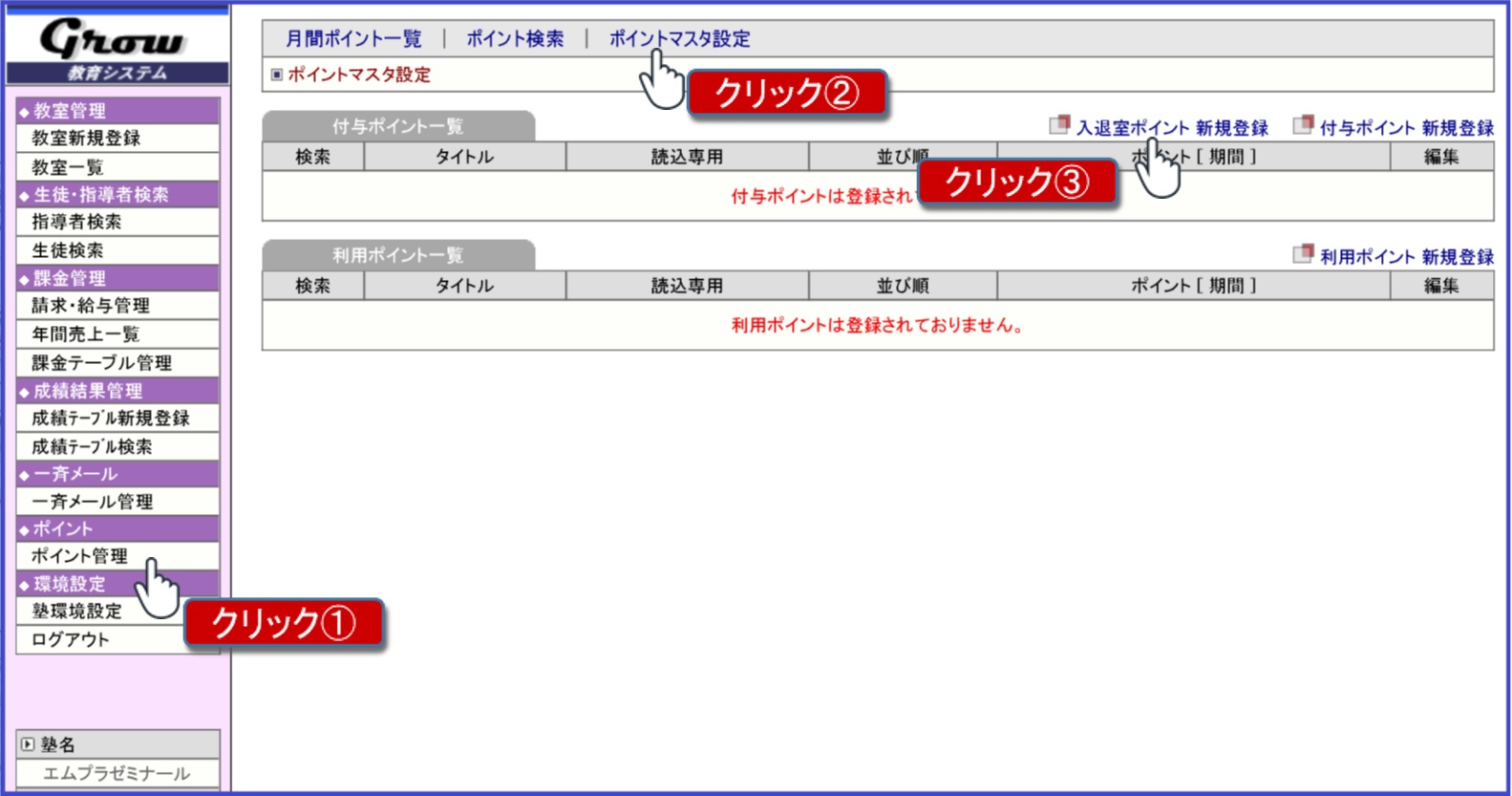Screen dimensions: 1512x796
Task: Open the 月間ポイント一覧 tab
Action: pyautogui.click(x=353, y=39)
